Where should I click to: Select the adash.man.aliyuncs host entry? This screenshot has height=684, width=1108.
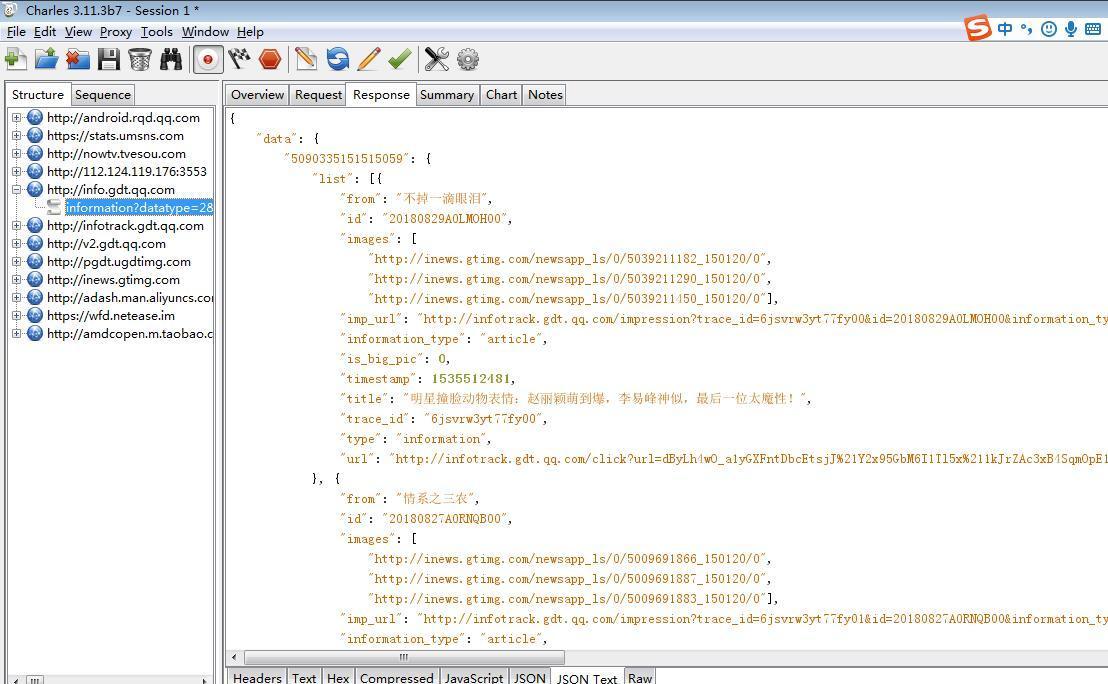(x=130, y=297)
